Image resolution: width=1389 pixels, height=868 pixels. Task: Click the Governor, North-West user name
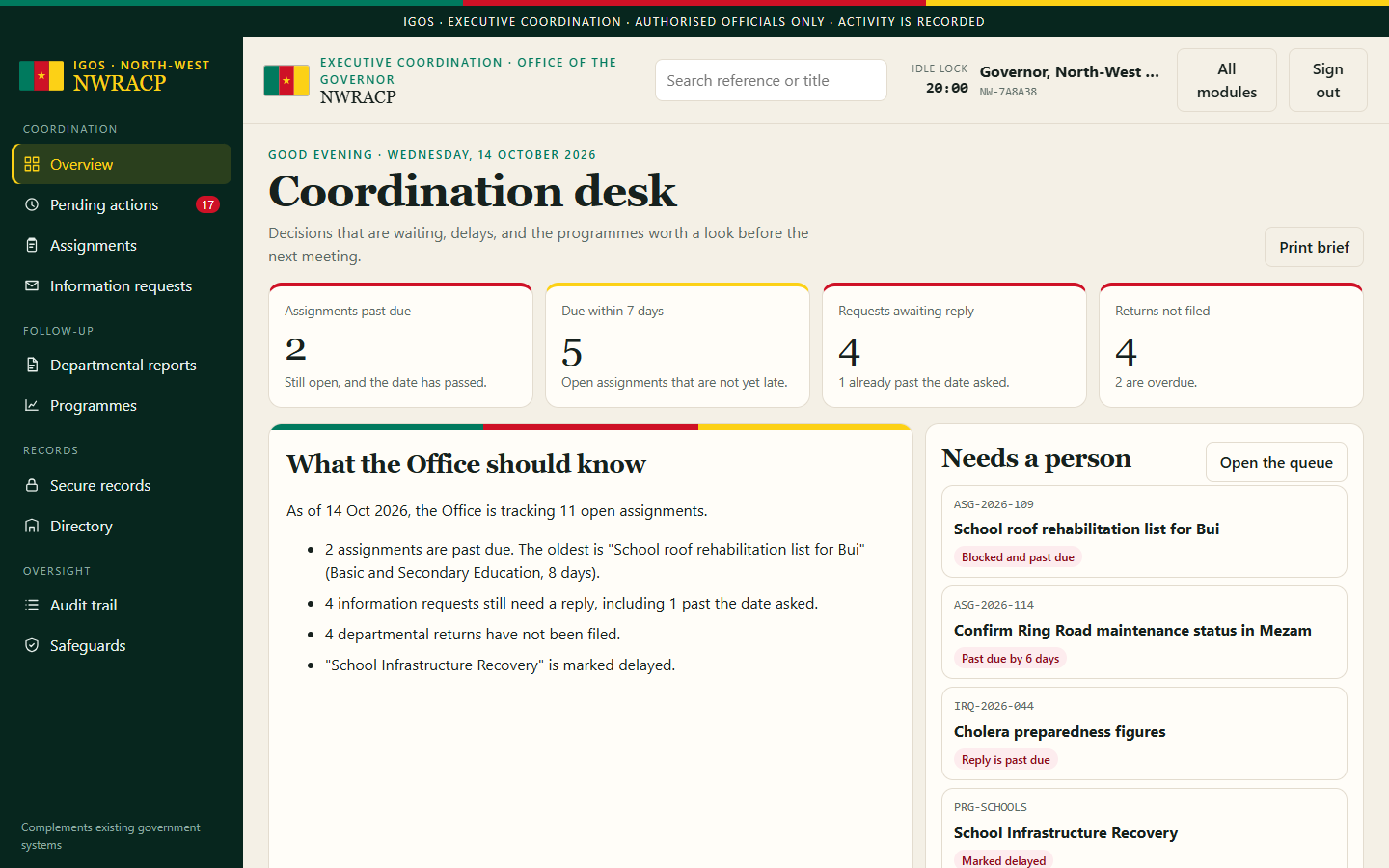click(1070, 71)
